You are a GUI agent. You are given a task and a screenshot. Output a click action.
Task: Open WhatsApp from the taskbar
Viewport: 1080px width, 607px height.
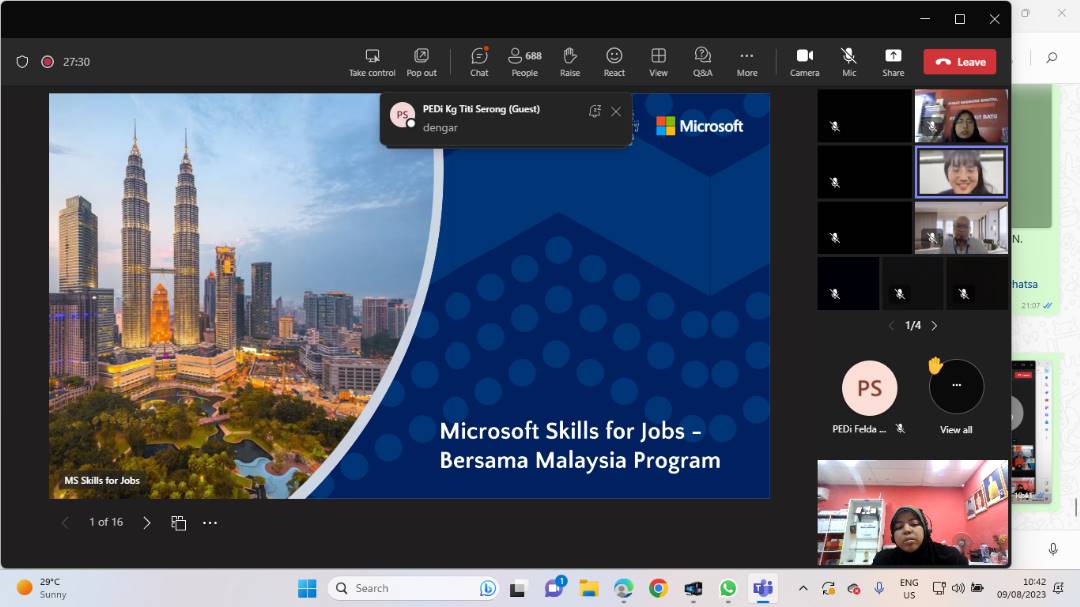pos(728,588)
